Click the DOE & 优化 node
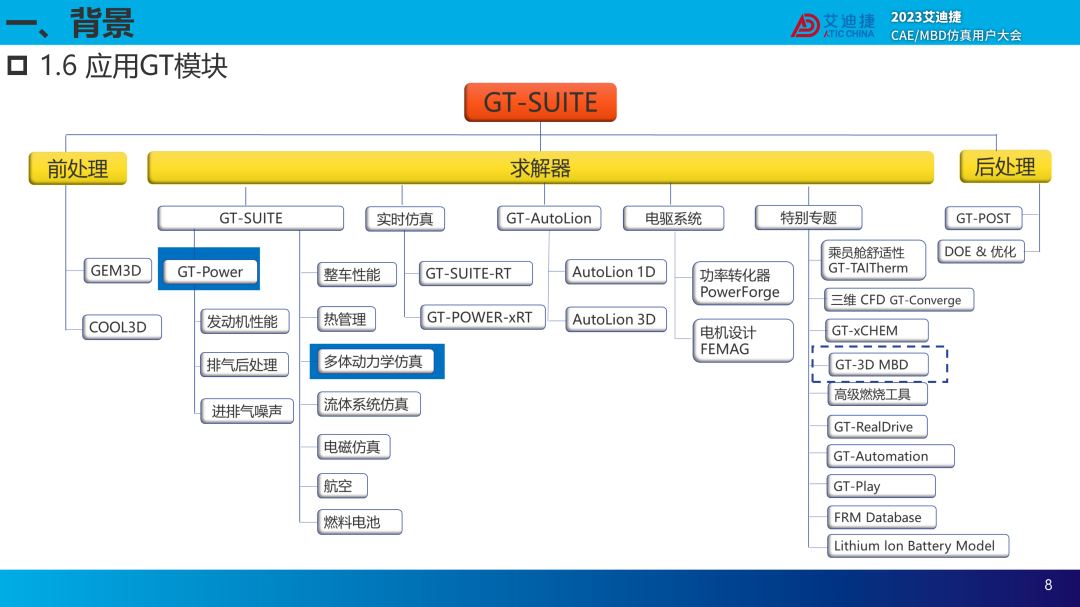This screenshot has height=607, width=1080. [981, 251]
